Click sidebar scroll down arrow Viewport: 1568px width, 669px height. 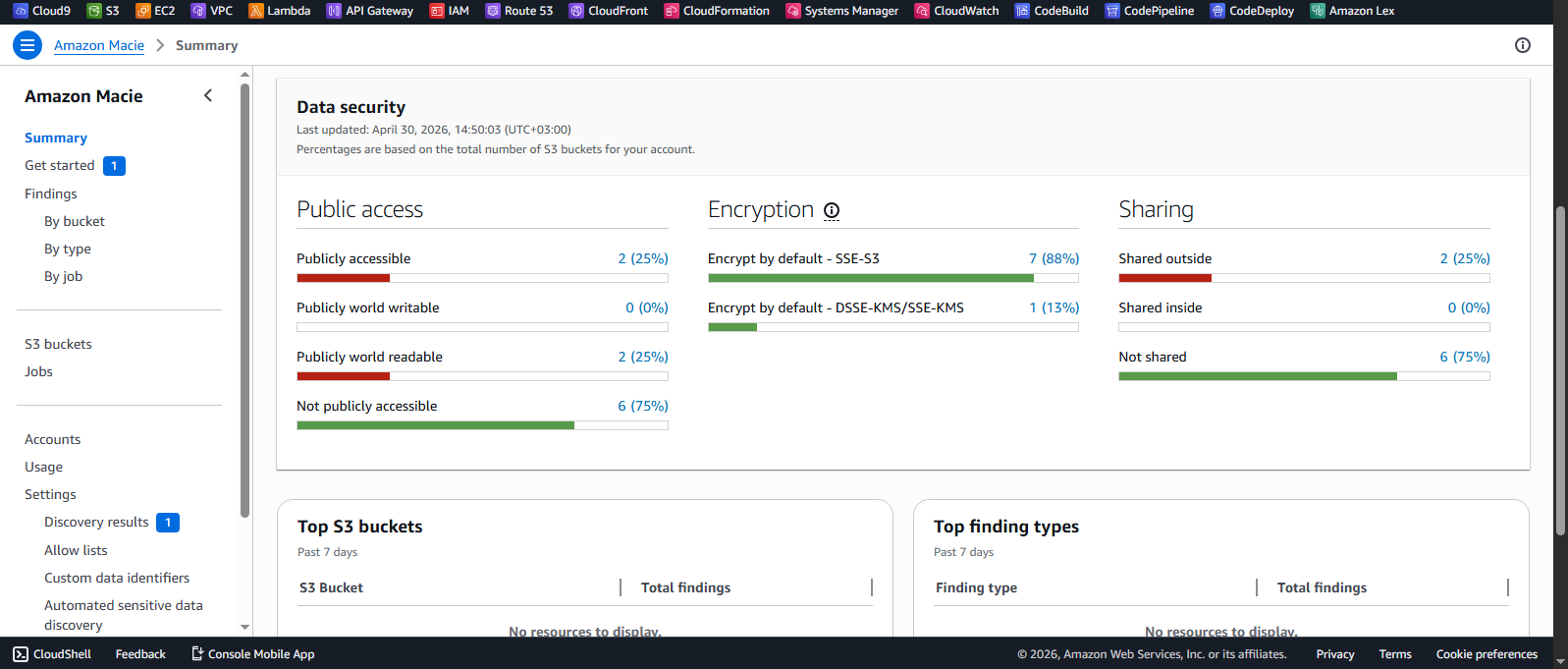click(x=244, y=627)
